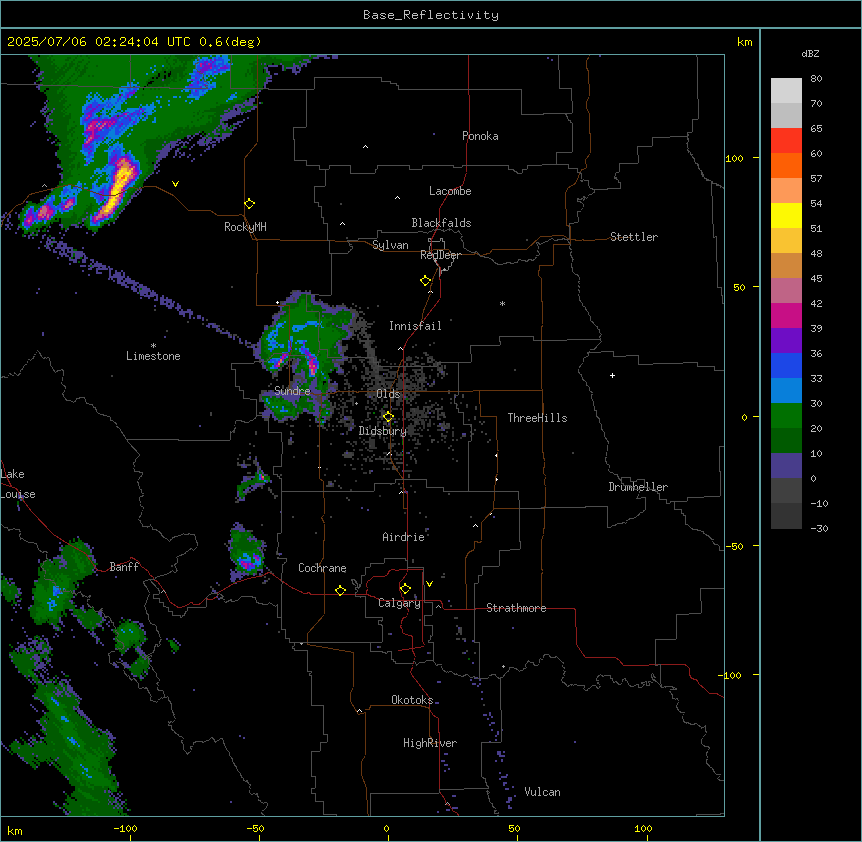The height and width of the screenshot is (842, 862).
Task: Click the asterisk marker above Limestone label
Action: [x=153, y=346]
